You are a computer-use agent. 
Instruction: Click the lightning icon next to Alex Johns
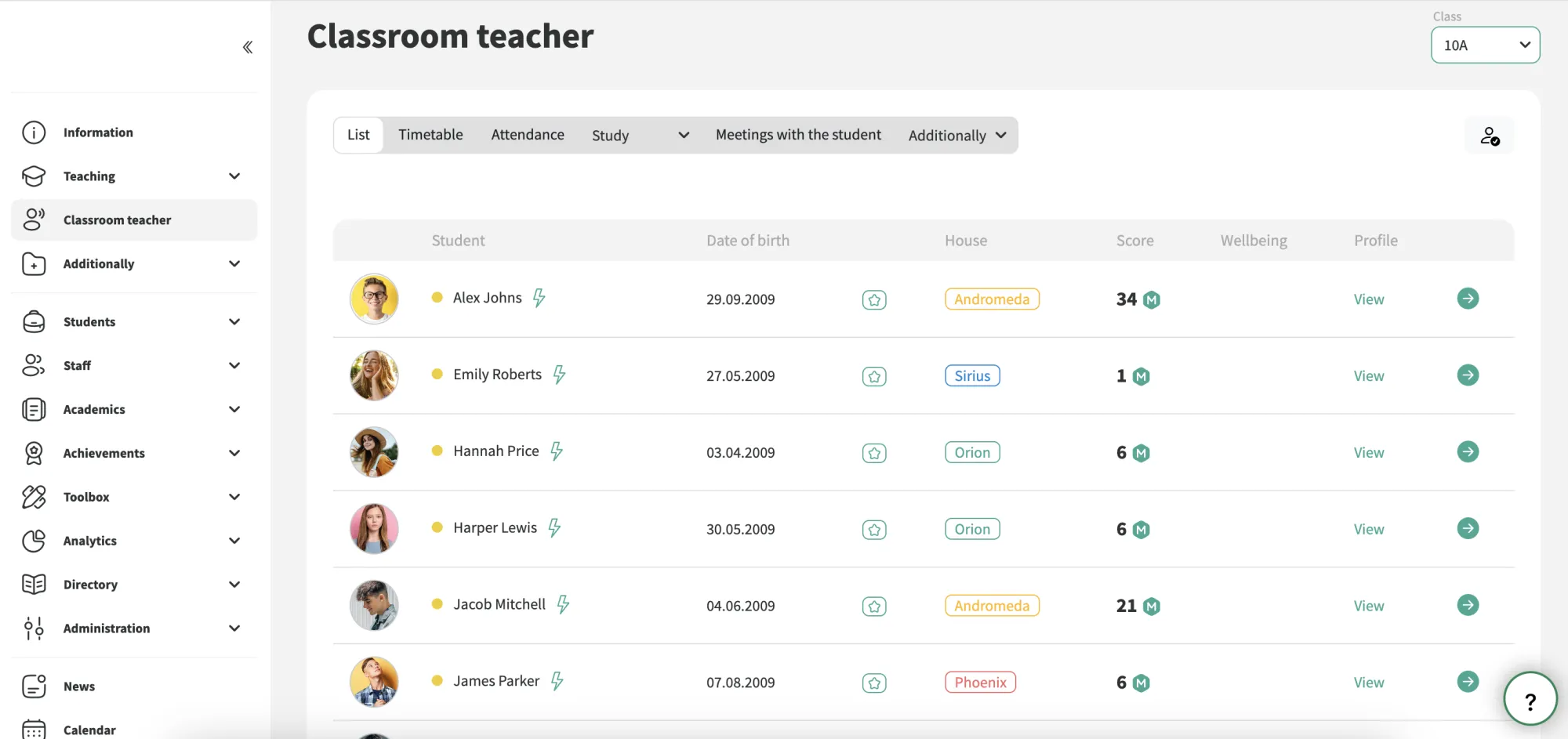(x=539, y=298)
